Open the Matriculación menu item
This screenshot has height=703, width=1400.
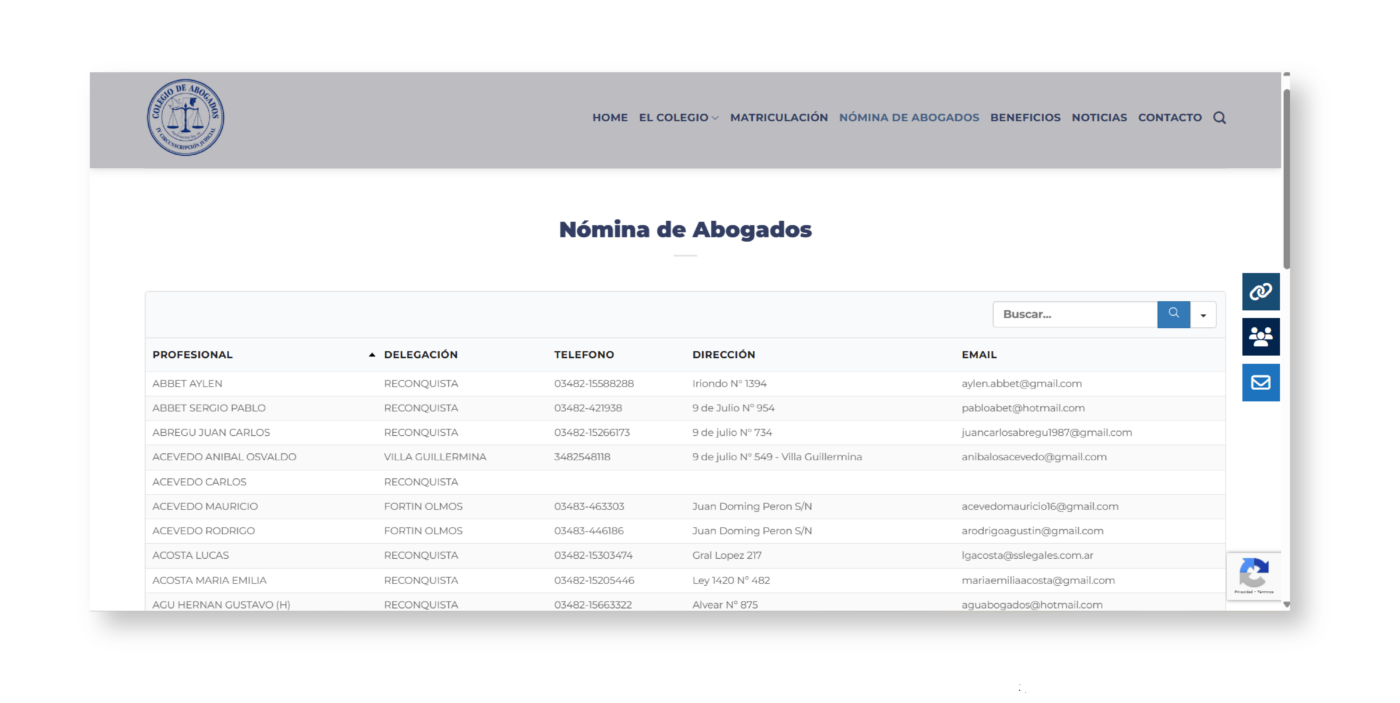[778, 118]
